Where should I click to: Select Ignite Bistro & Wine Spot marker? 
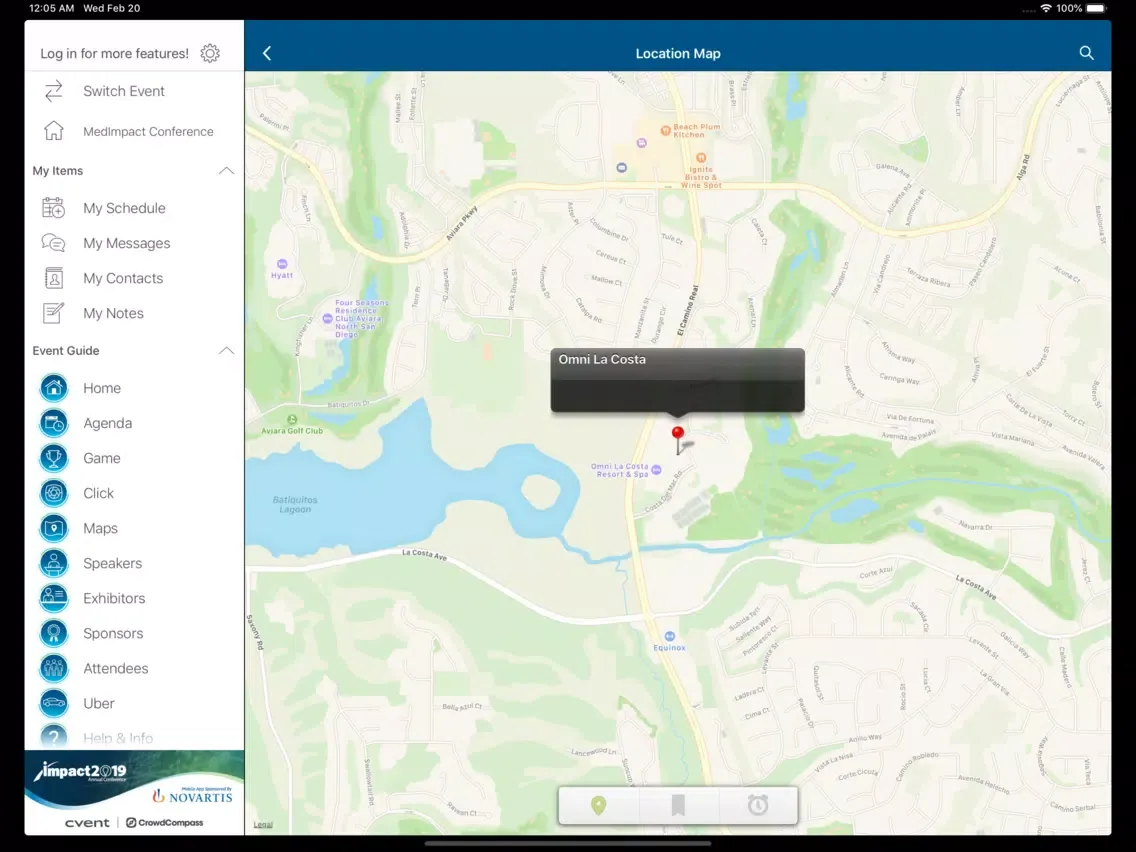tap(701, 157)
